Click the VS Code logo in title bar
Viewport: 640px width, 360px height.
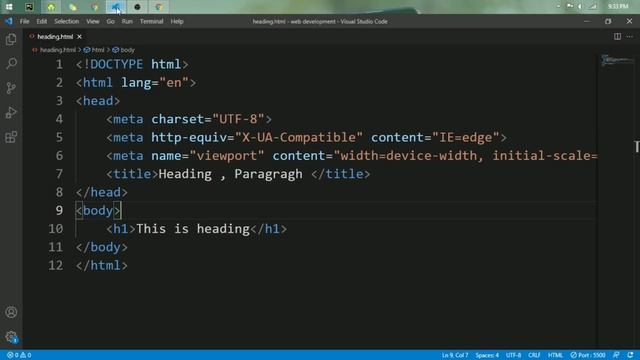[9, 21]
